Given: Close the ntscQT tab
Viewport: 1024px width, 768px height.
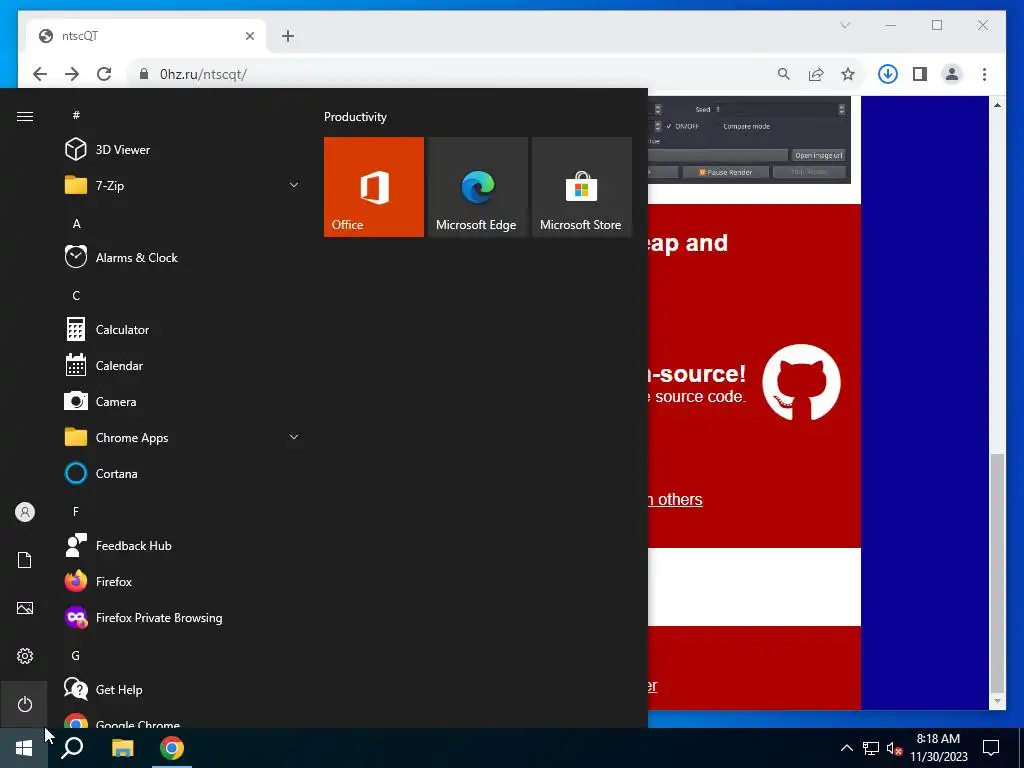Looking at the screenshot, I should pos(249,36).
